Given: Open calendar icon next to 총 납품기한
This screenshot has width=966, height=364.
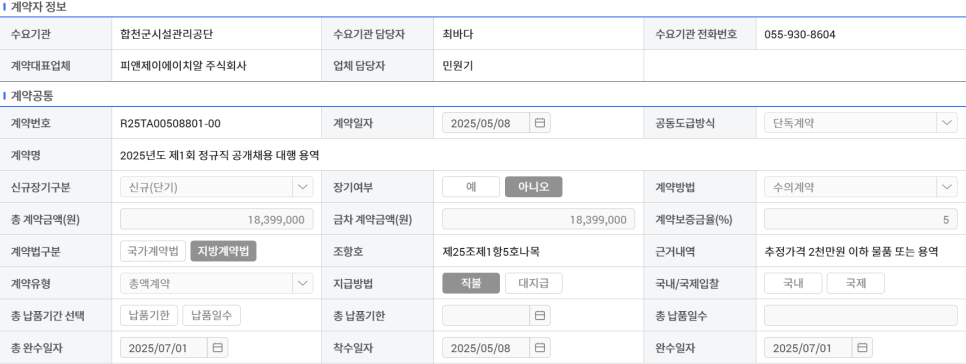Looking at the screenshot, I should coord(540,315).
